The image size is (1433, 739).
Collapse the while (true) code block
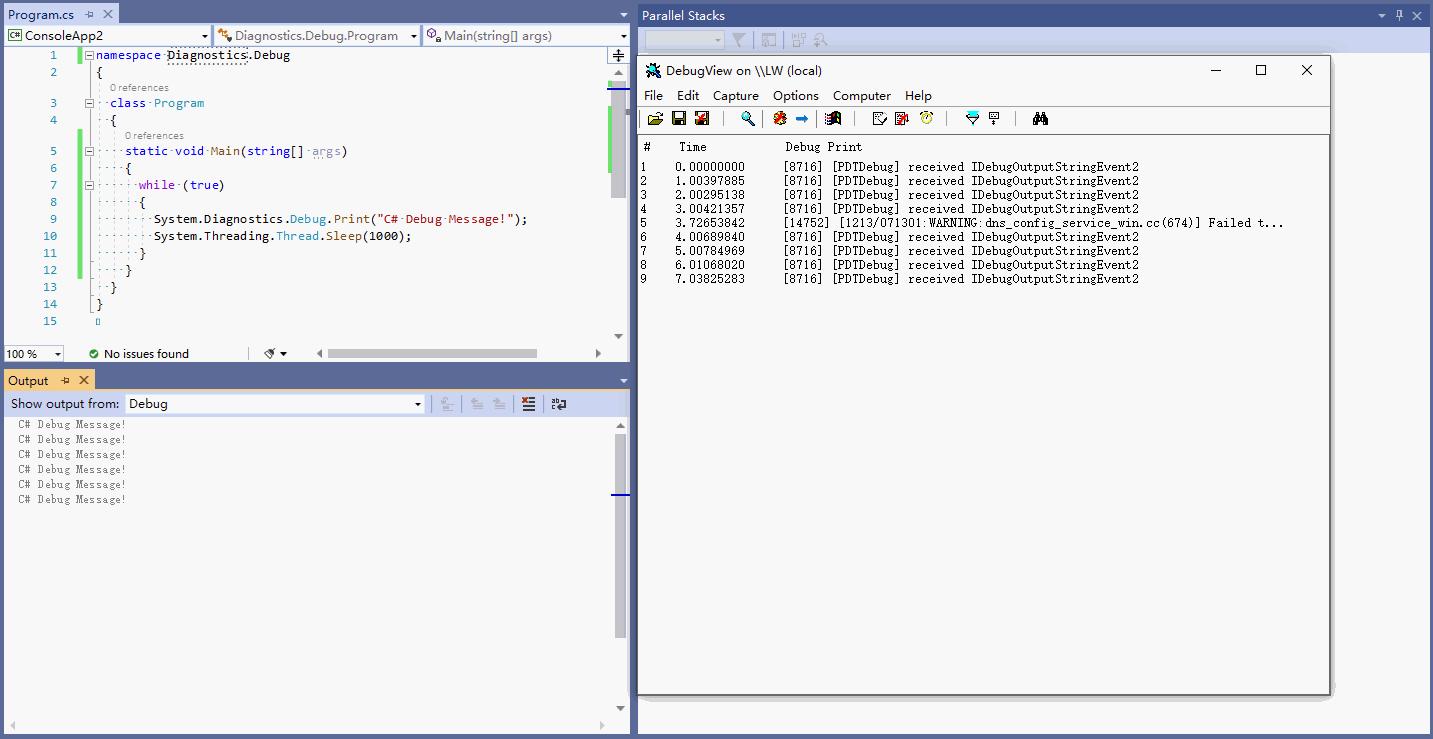tap(89, 185)
